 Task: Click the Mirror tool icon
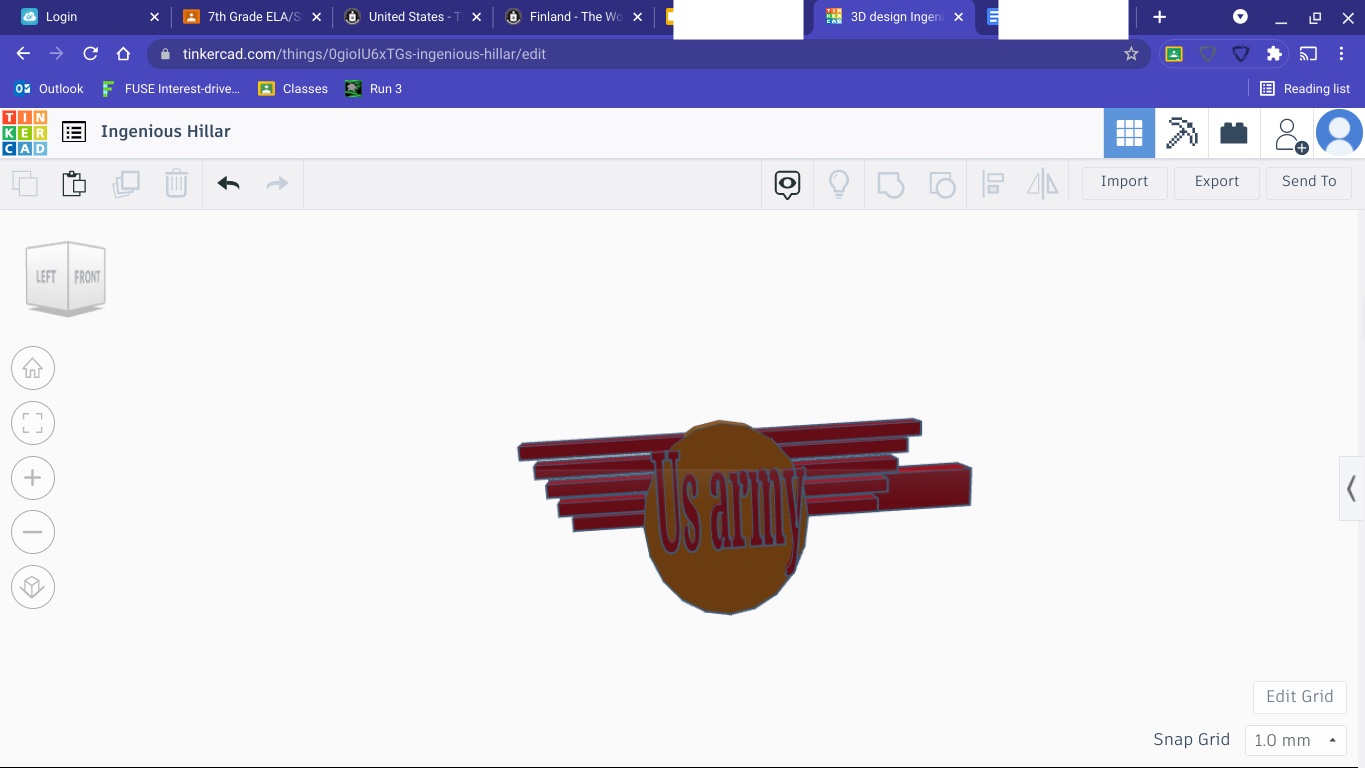pos(1043,184)
